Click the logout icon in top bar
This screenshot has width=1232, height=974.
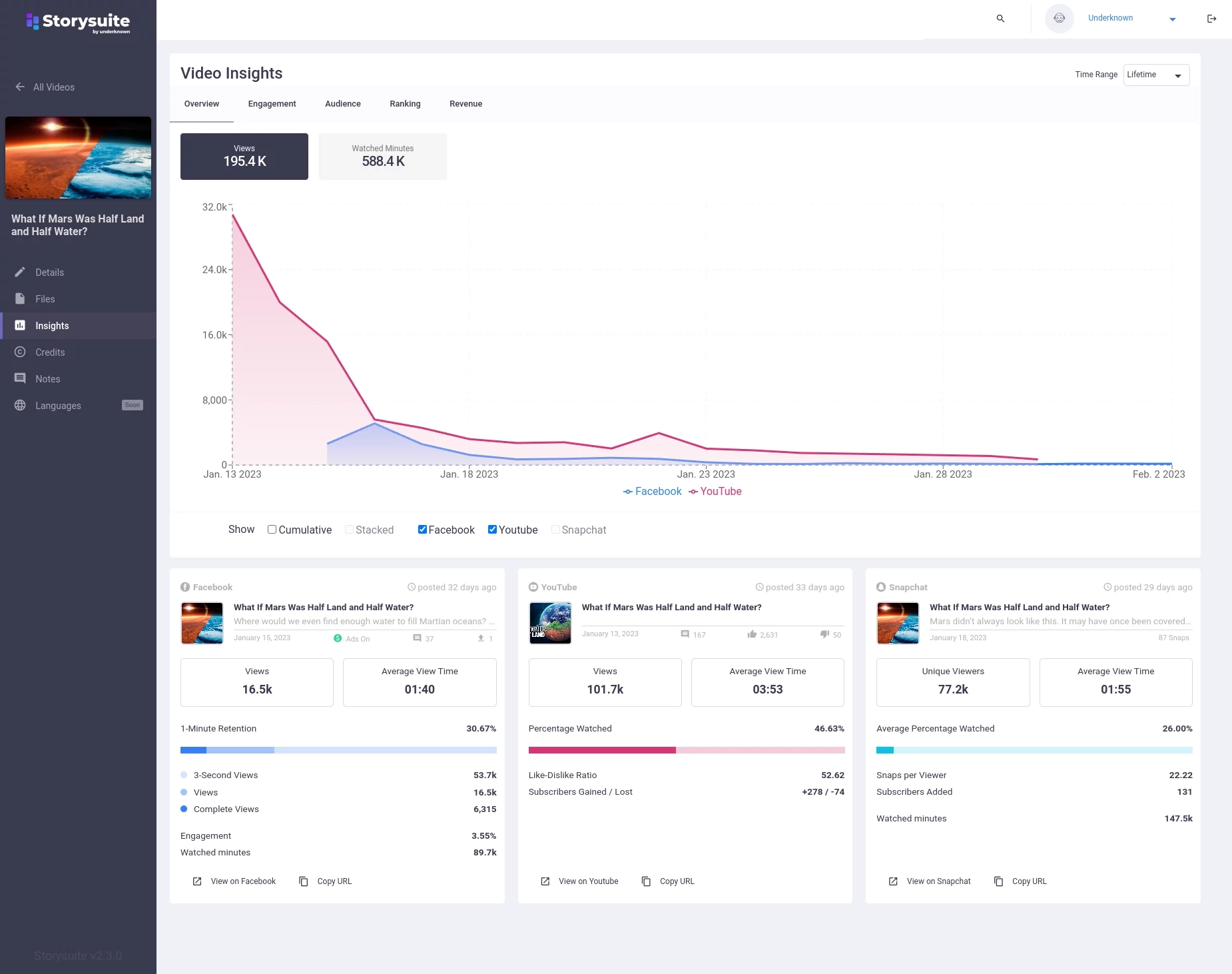tap(1211, 19)
